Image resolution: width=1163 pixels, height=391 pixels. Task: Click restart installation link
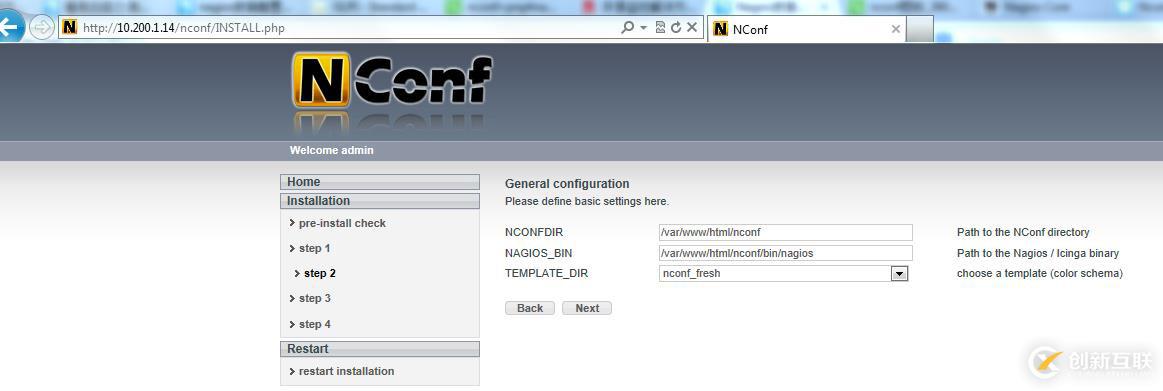tap(346, 372)
